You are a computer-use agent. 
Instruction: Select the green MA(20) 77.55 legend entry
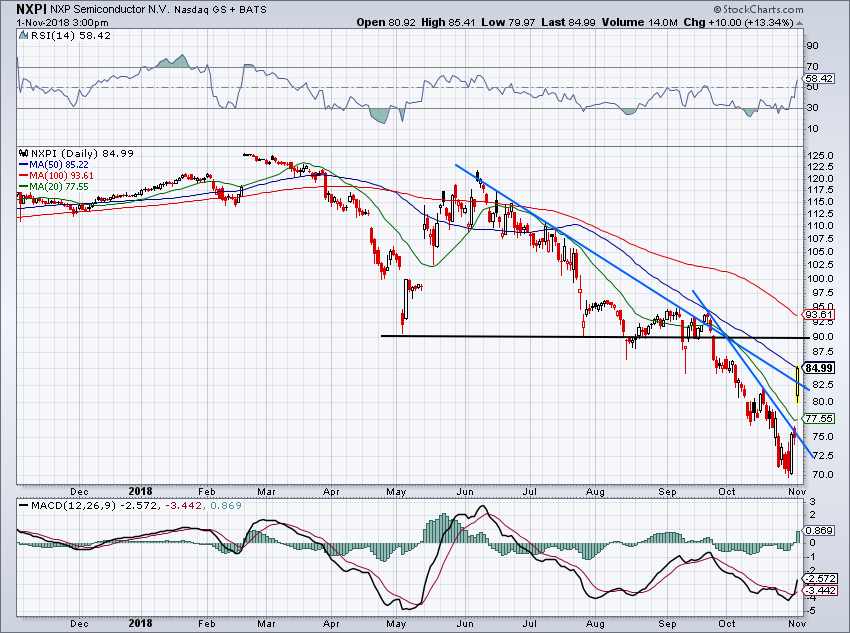59,186
